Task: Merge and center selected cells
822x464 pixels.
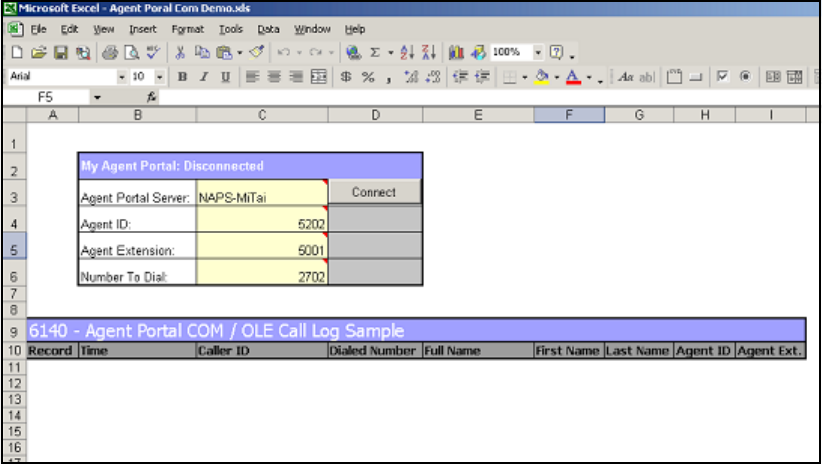Action: (319, 77)
